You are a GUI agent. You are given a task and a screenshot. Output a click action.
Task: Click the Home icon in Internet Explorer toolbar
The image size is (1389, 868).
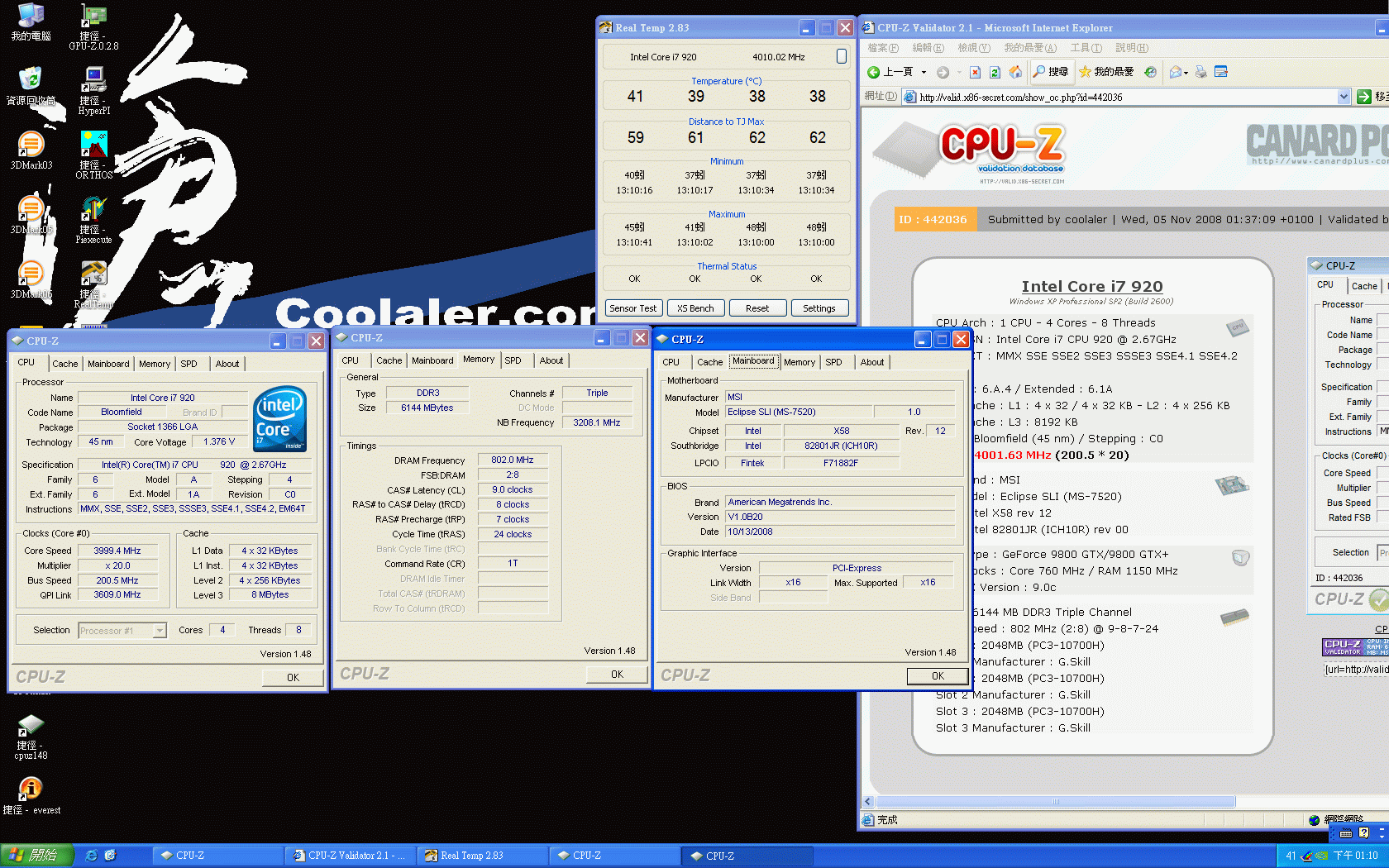point(1015,72)
